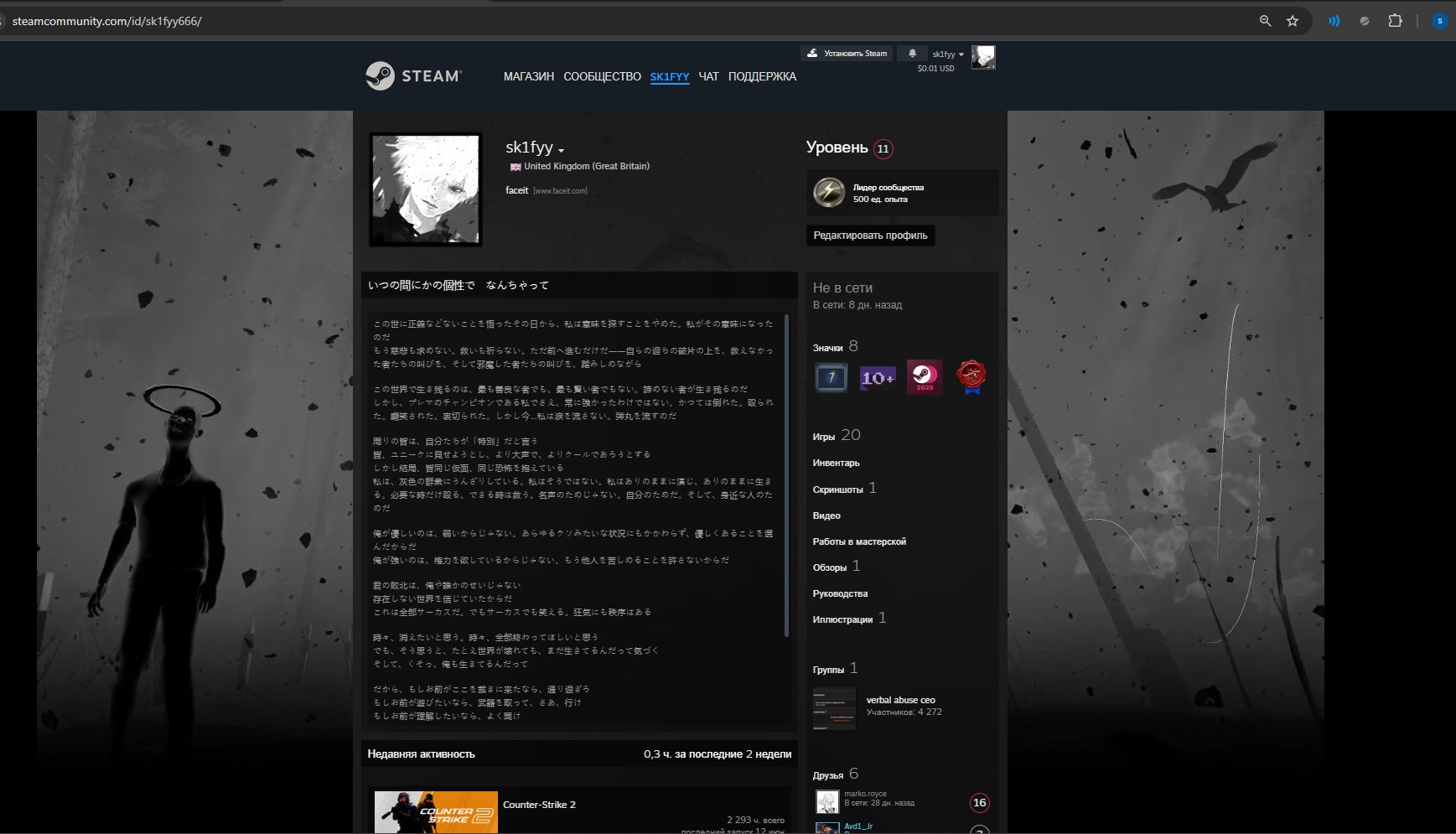Screen dimensions: 1456x834
Task: Expand the sk1fyy name history arrow
Action: tap(561, 150)
